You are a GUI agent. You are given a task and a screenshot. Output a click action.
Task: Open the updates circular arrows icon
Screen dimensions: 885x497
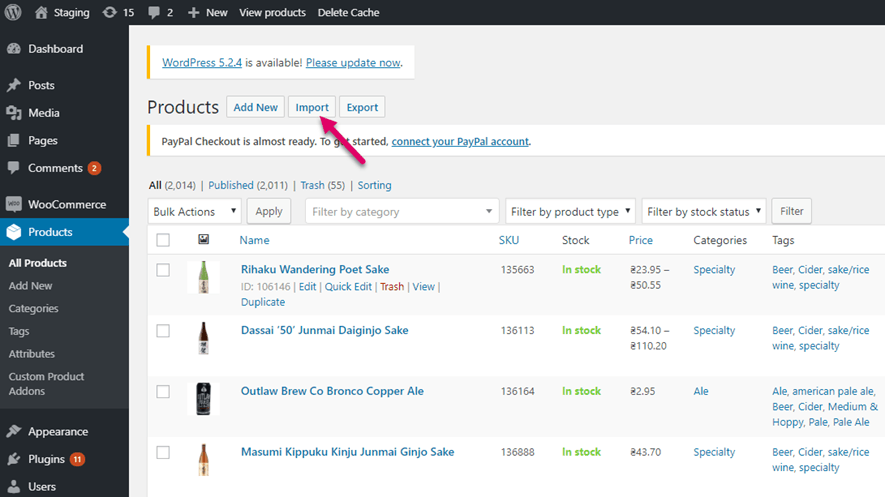point(109,12)
